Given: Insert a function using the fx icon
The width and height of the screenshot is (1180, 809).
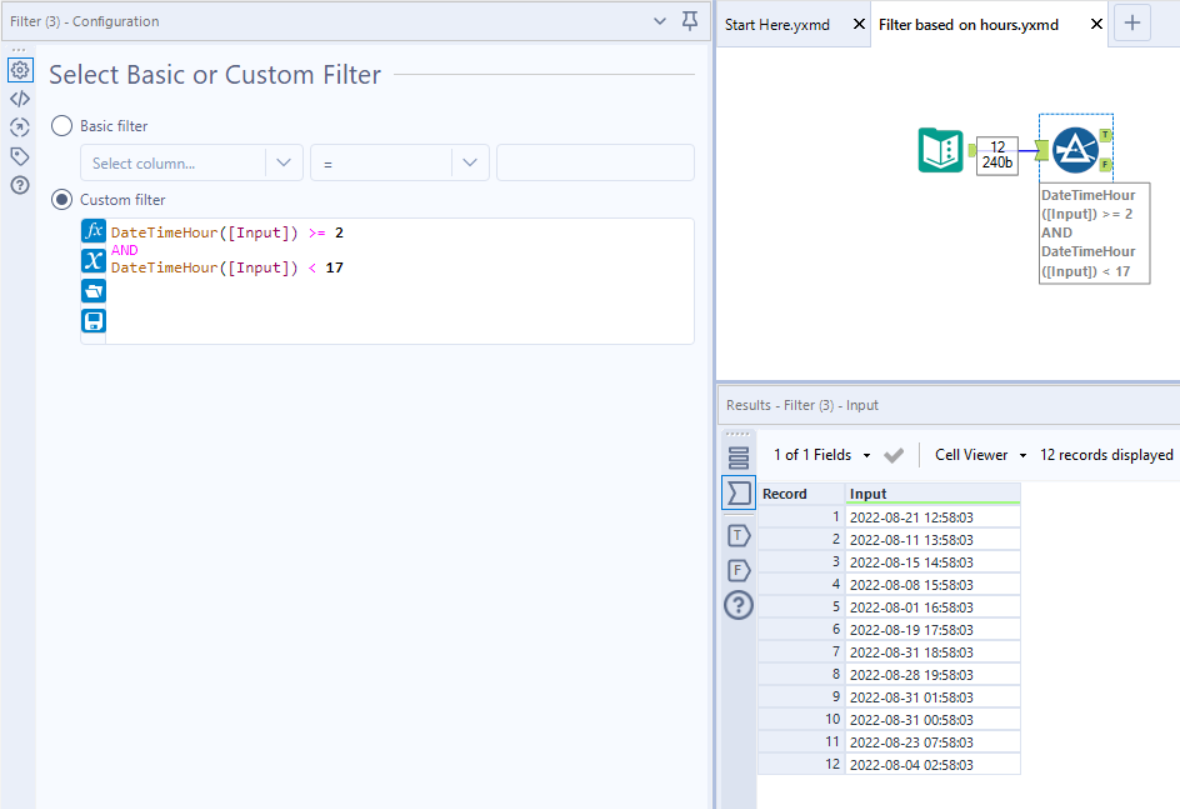Looking at the screenshot, I should pos(93,230).
